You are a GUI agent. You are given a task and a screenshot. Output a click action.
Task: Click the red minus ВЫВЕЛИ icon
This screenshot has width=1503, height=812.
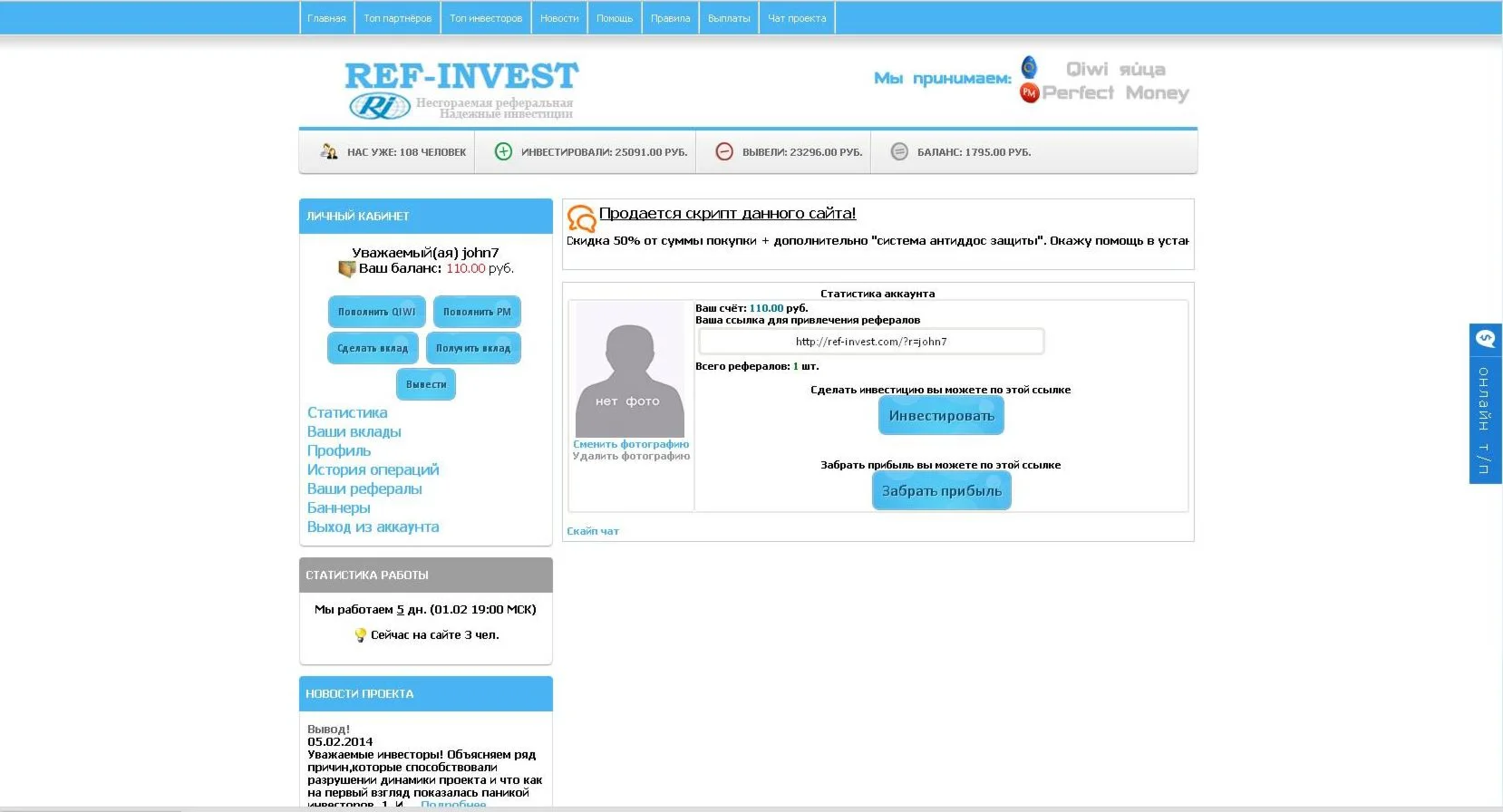click(724, 151)
